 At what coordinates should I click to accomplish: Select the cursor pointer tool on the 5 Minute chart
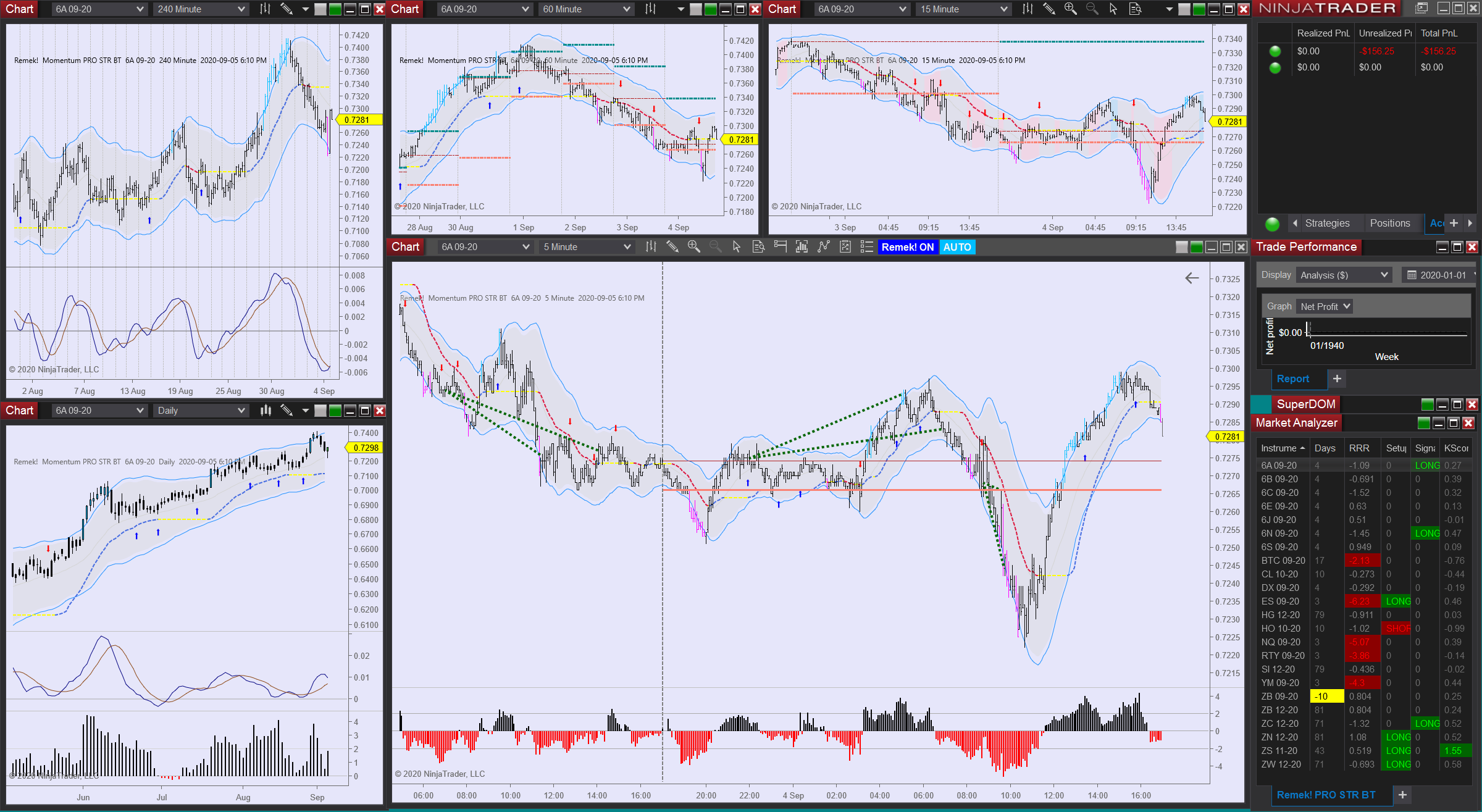(x=736, y=247)
